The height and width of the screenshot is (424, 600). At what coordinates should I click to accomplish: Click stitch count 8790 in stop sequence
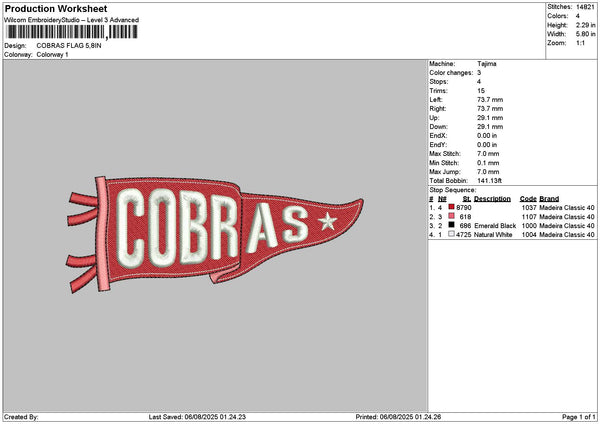pyautogui.click(x=464, y=208)
